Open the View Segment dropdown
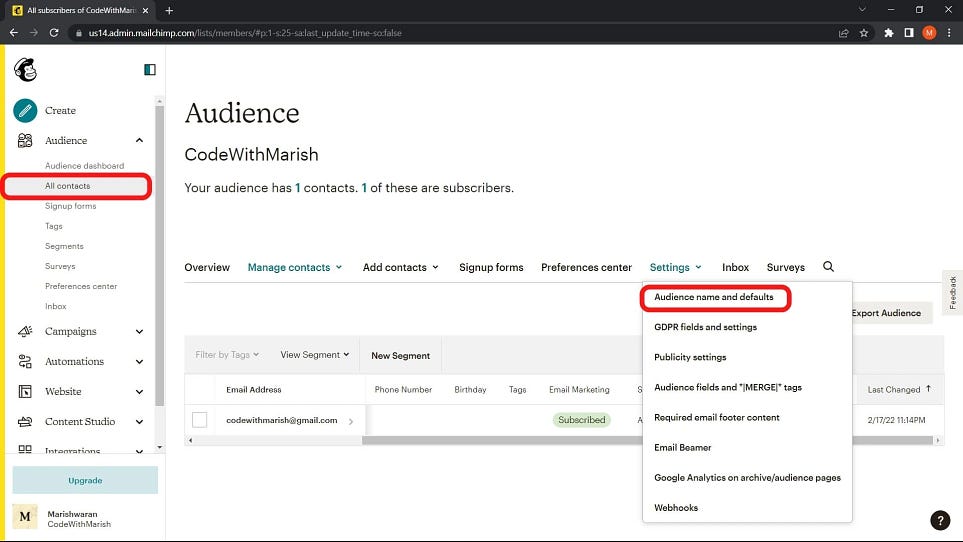 click(315, 355)
